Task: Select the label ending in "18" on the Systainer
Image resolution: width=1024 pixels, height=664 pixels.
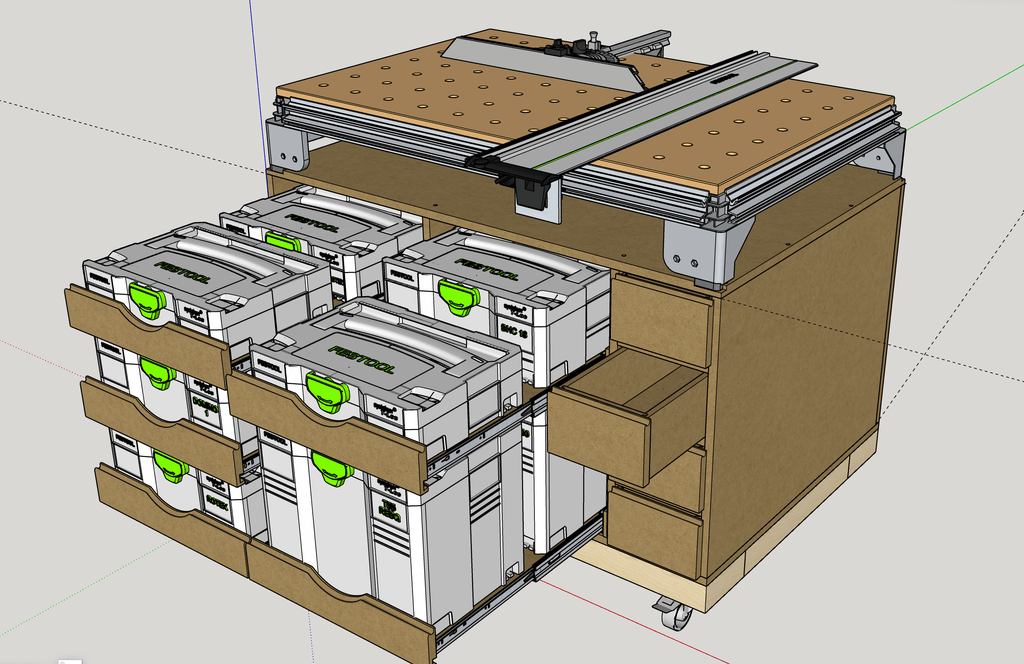Action: coord(514,330)
